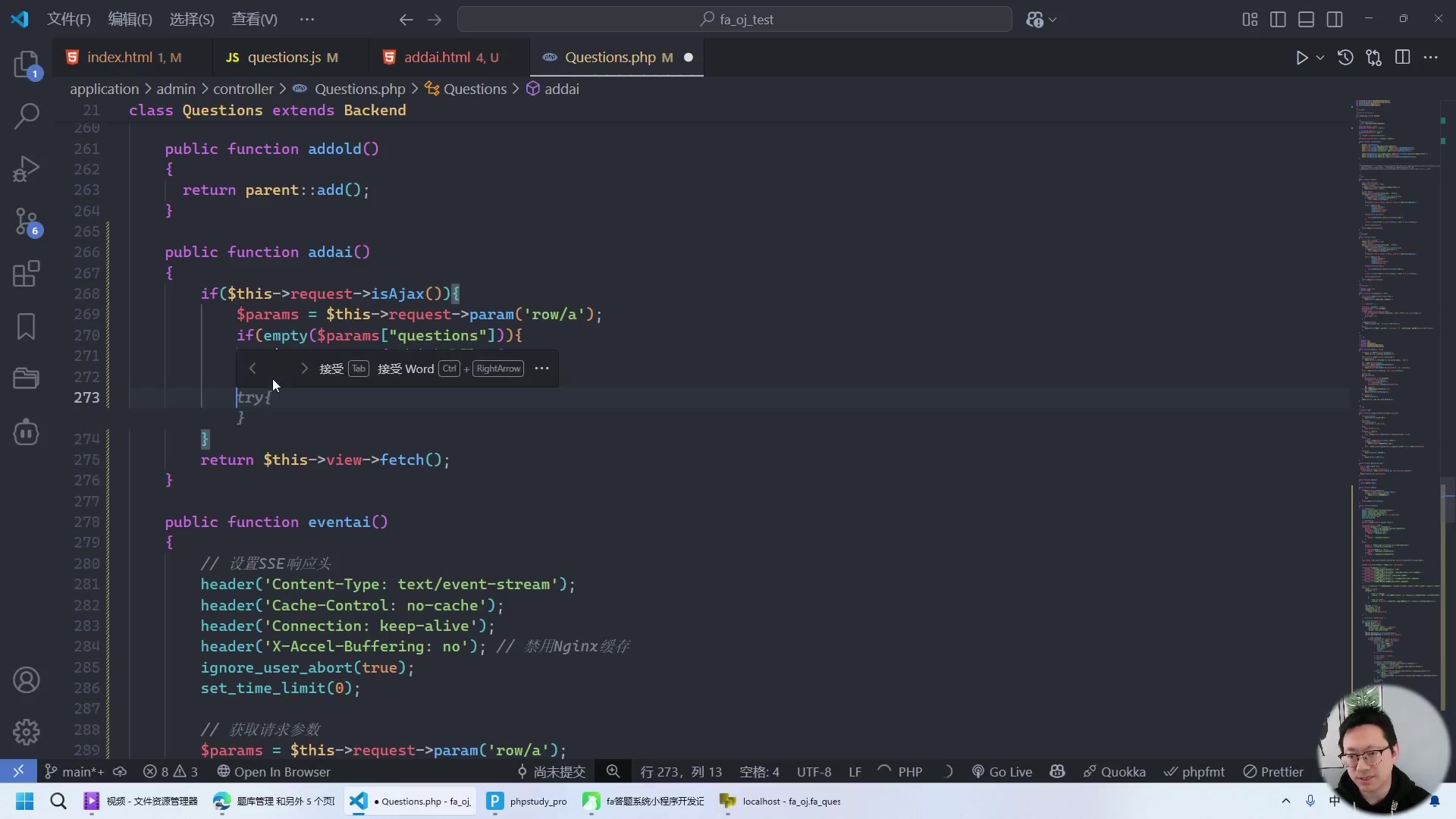Click the open changes compare icon
Screen dimensions: 1456x819
[1373, 58]
